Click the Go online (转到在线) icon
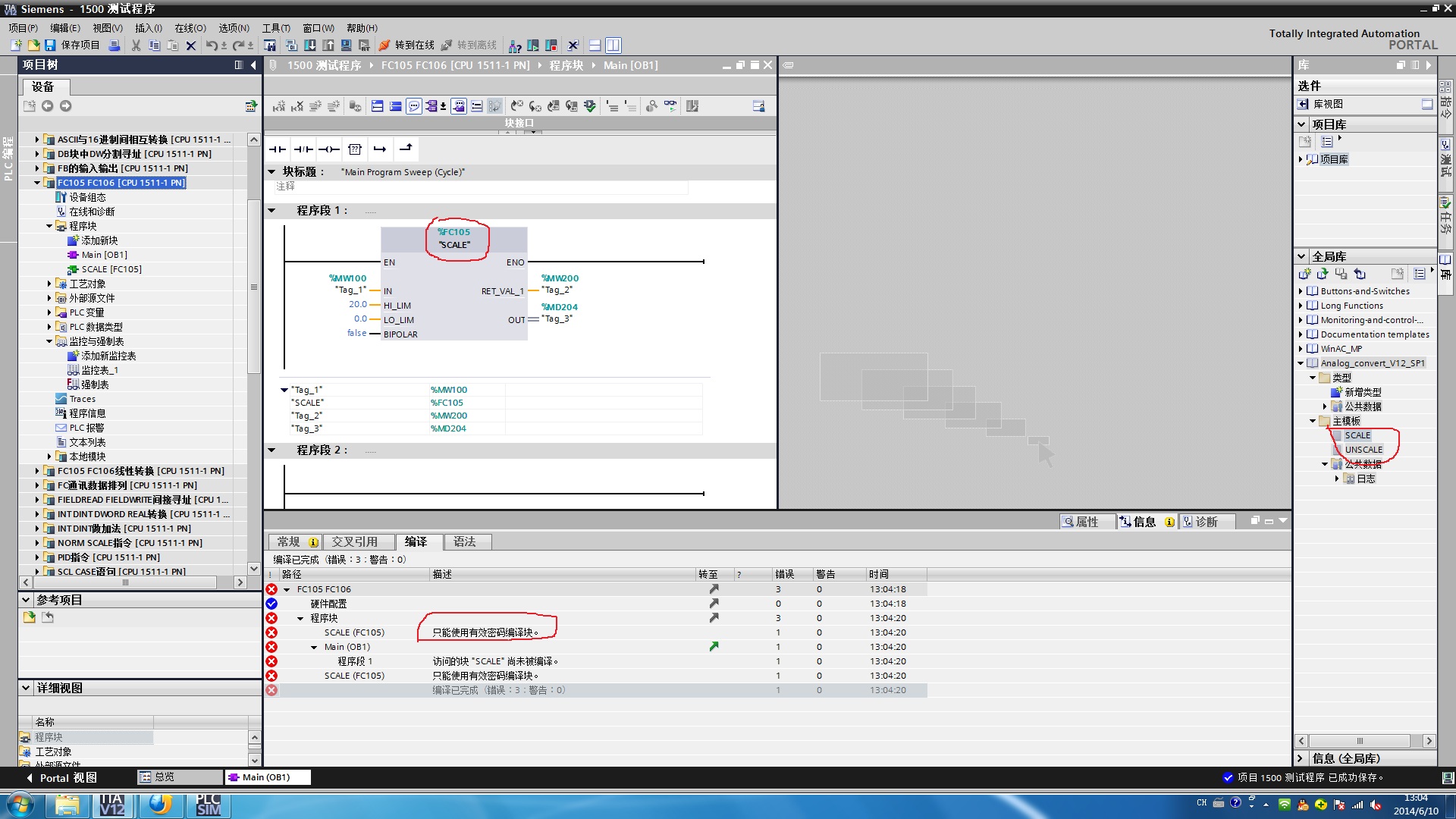The image size is (1456, 819). (x=384, y=45)
